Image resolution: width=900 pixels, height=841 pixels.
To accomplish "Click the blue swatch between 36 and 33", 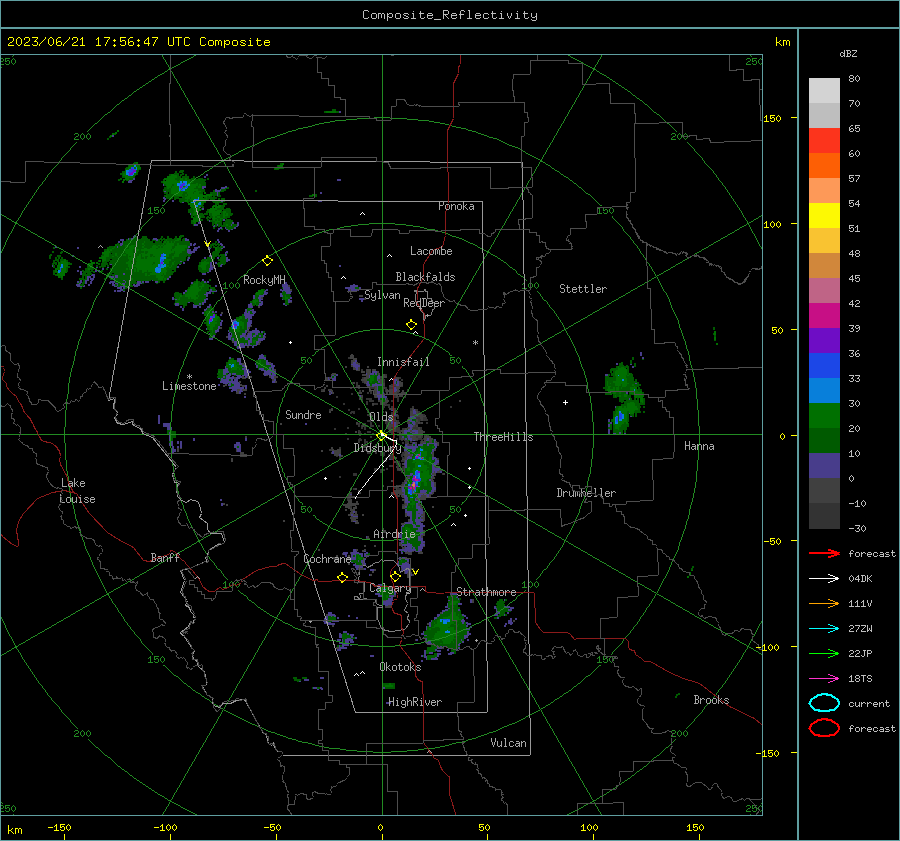I will (824, 366).
